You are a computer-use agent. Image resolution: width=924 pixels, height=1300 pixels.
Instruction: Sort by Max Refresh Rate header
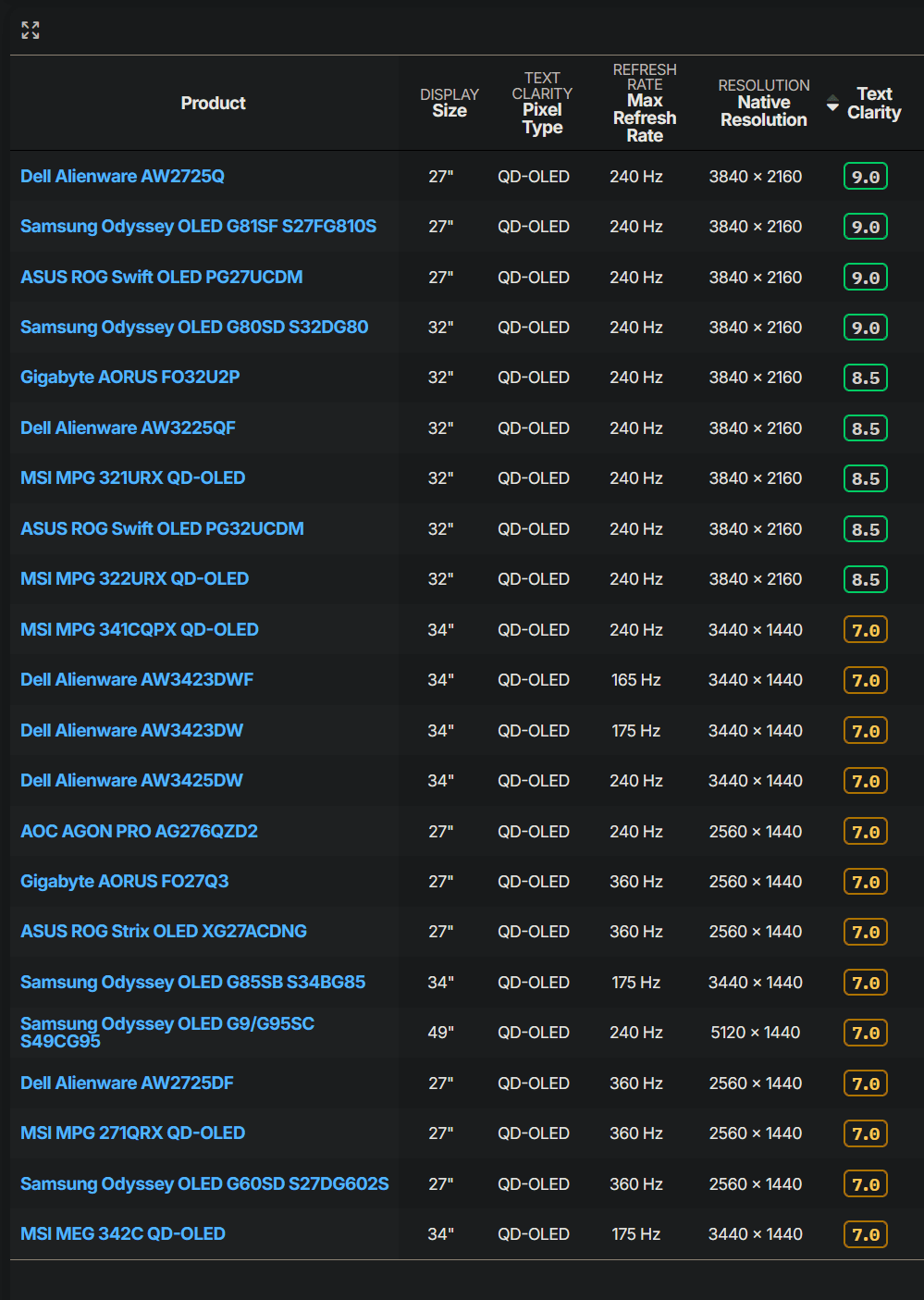[x=645, y=103]
